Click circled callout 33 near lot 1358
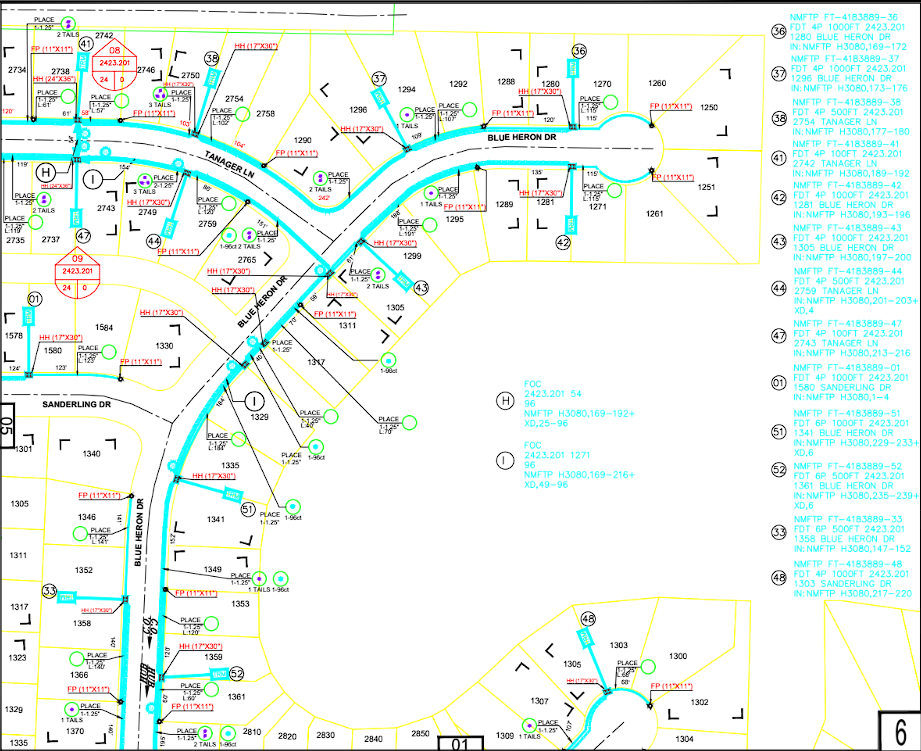Screen dimensions: 921x751 [x=49, y=591]
